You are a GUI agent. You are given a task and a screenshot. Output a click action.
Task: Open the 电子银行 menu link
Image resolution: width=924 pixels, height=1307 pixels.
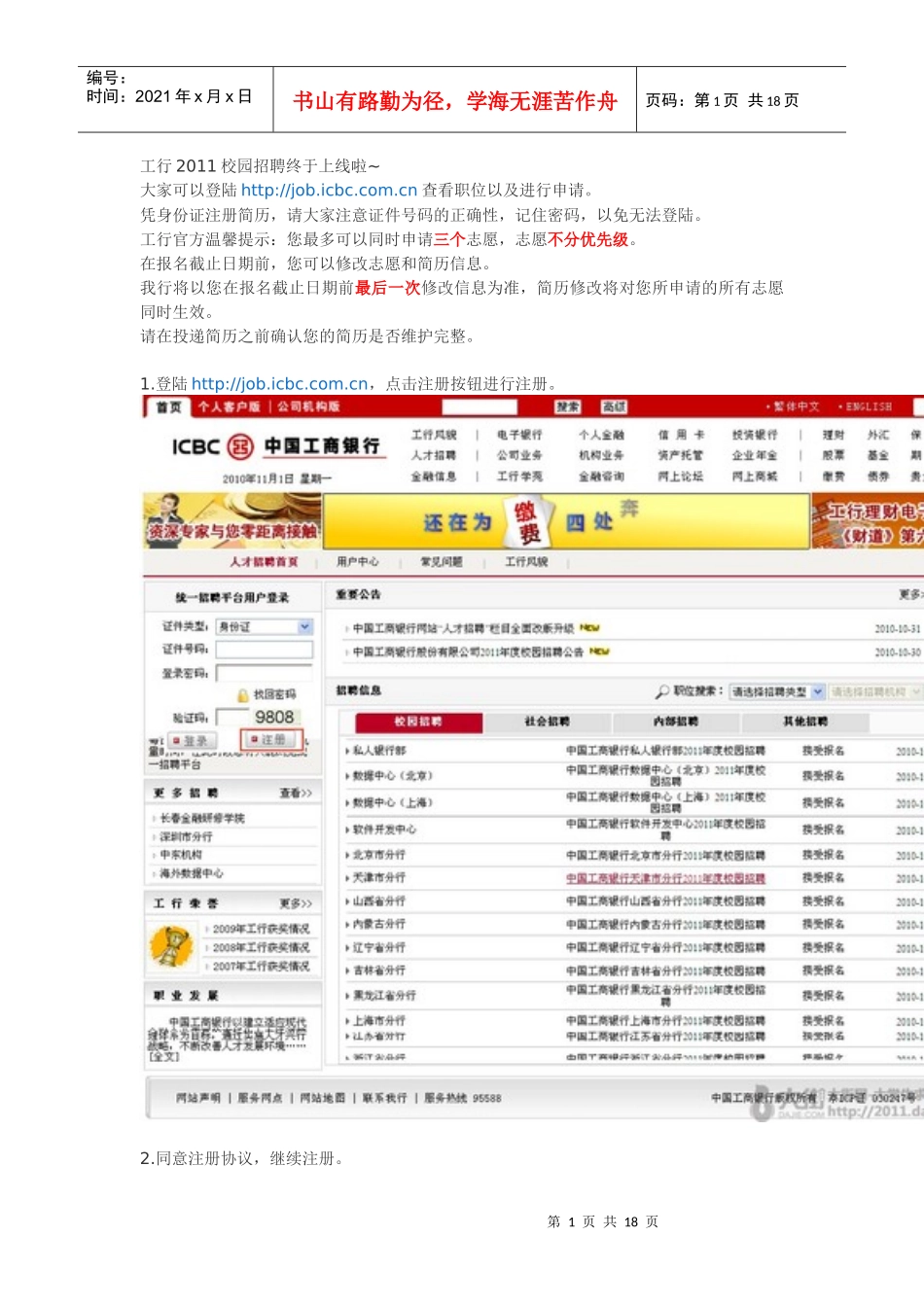pyautogui.click(x=519, y=435)
